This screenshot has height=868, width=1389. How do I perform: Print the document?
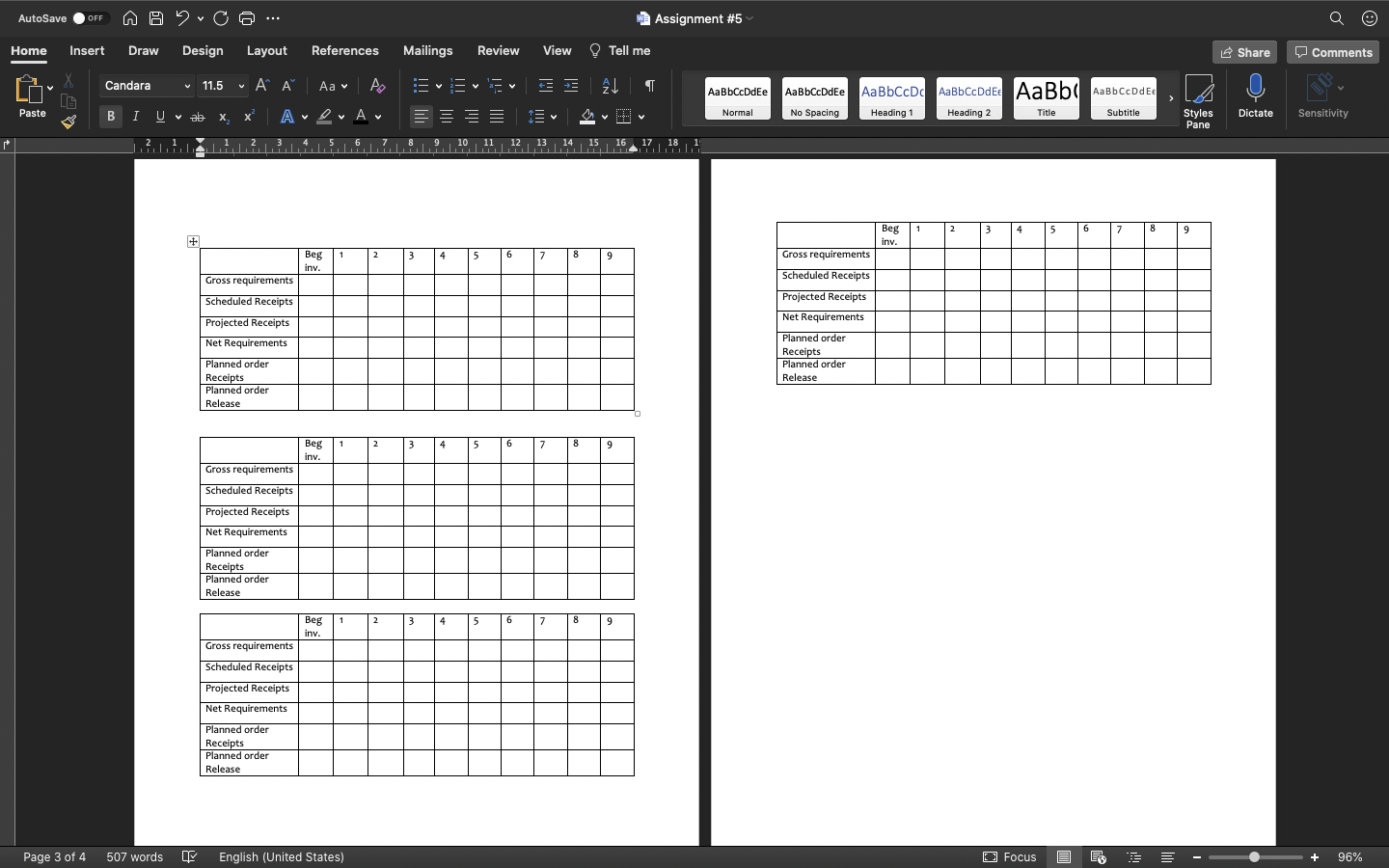[x=247, y=18]
